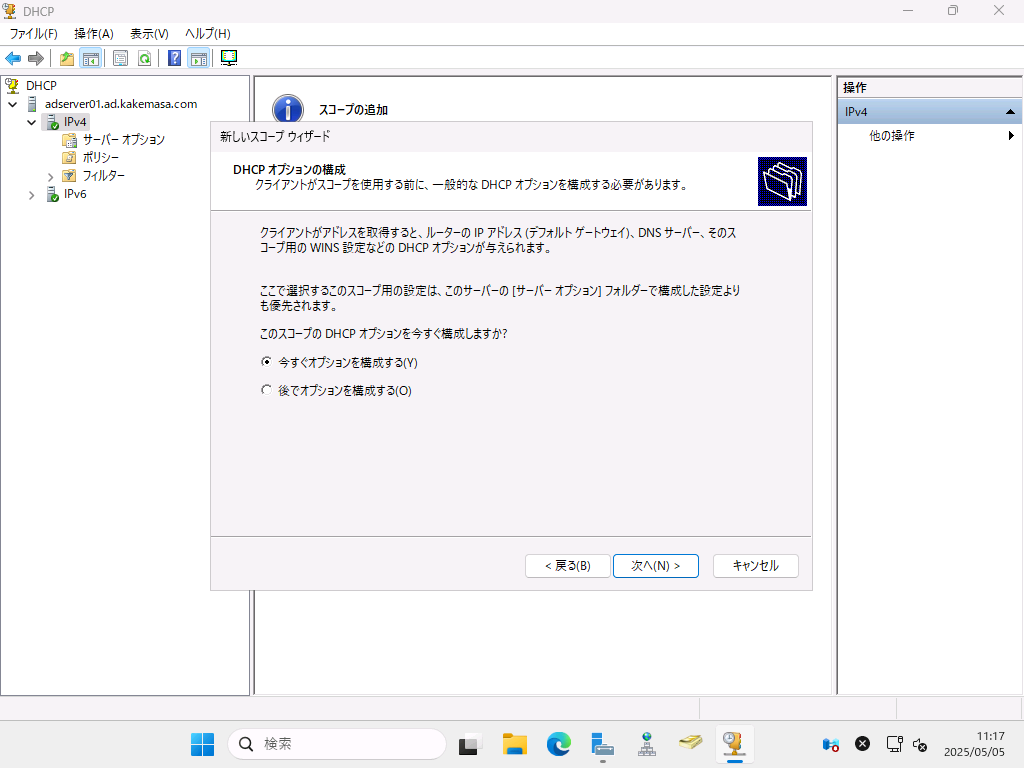Image resolution: width=1024 pixels, height=768 pixels.
Task: Click the blue Back arrow in toolbar
Action: click(x=13, y=58)
